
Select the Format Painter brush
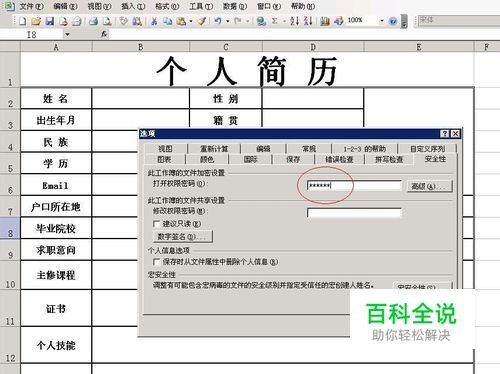tap(202, 21)
